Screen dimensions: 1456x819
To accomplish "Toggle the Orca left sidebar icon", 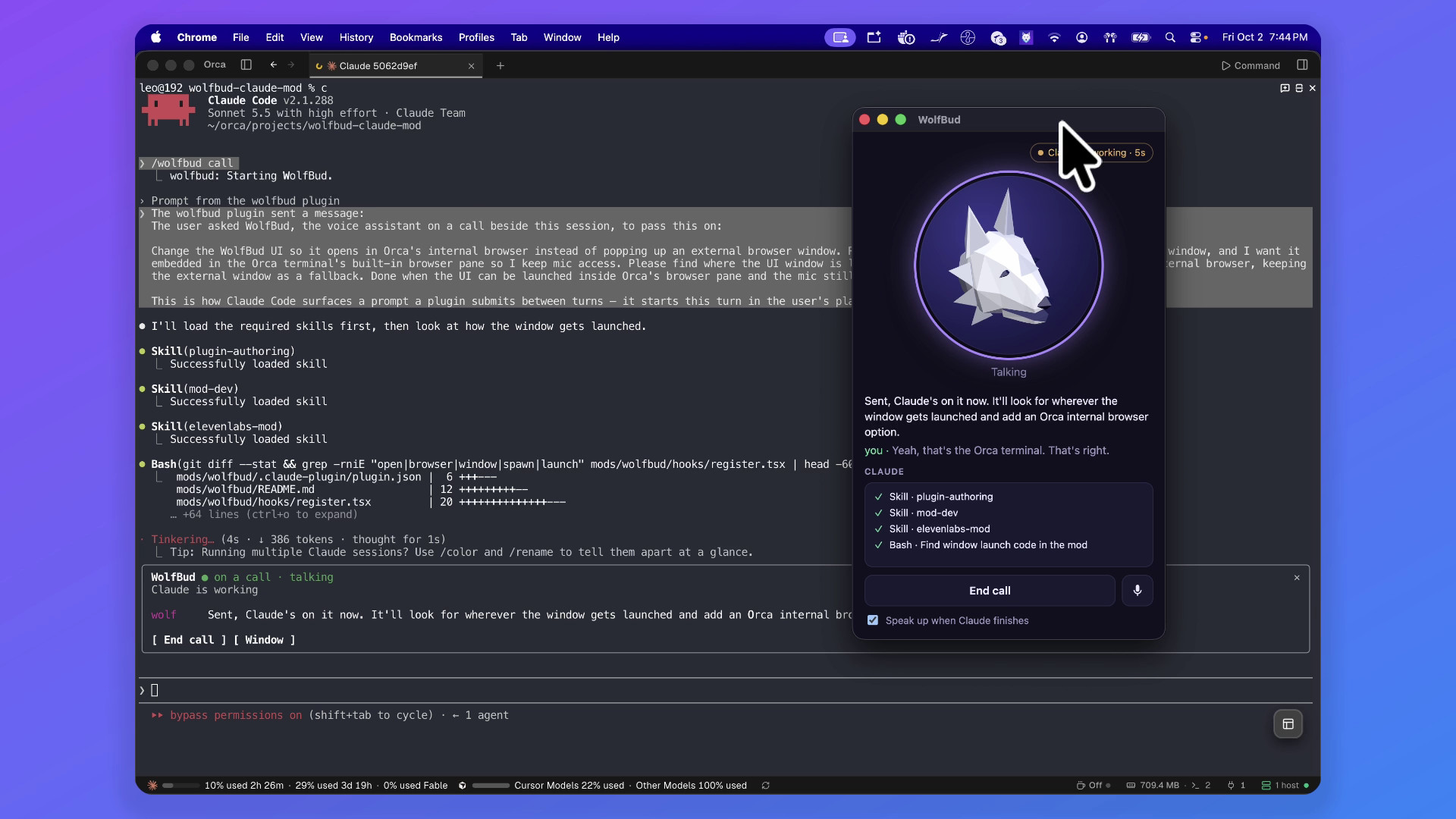I will pos(246,65).
